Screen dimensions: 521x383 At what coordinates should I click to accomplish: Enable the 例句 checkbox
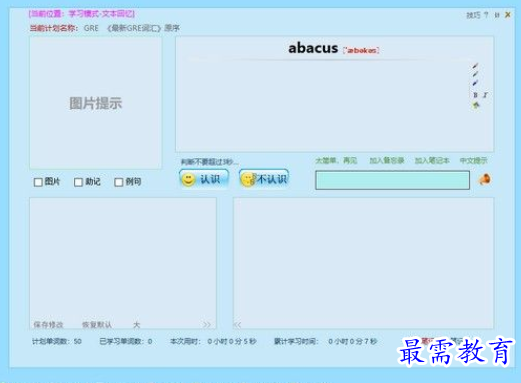(119, 182)
